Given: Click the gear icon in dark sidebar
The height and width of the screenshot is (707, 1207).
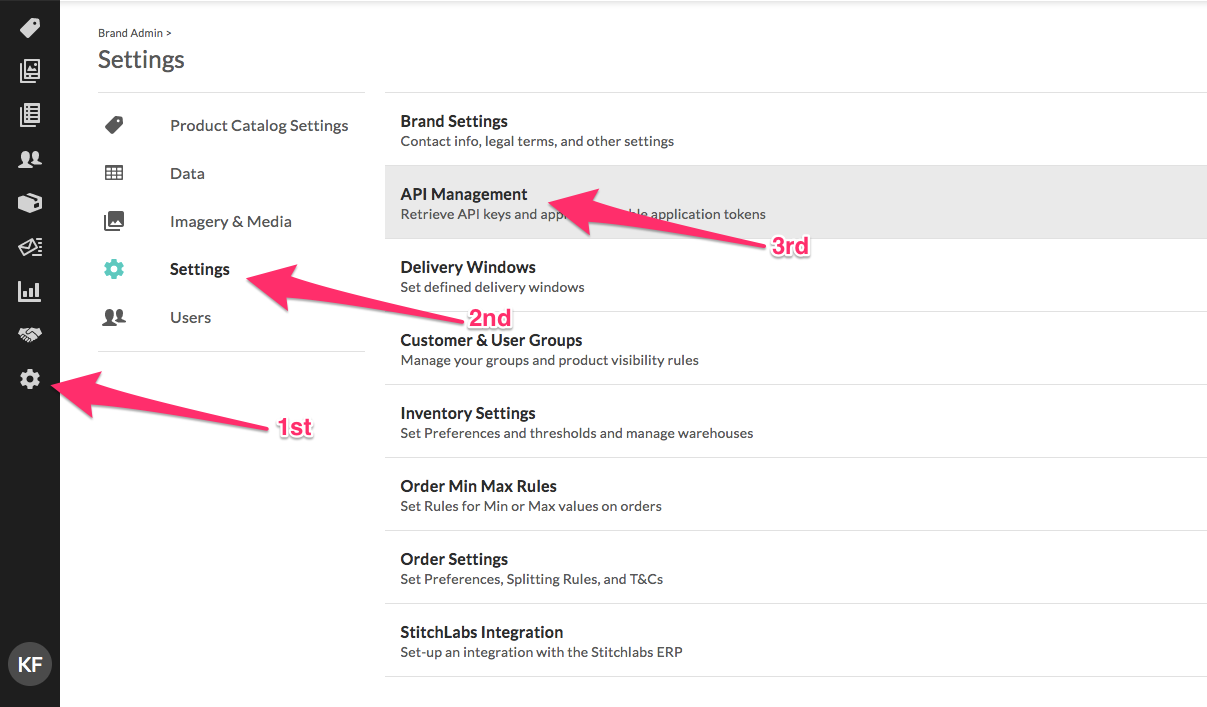Looking at the screenshot, I should tap(30, 379).
